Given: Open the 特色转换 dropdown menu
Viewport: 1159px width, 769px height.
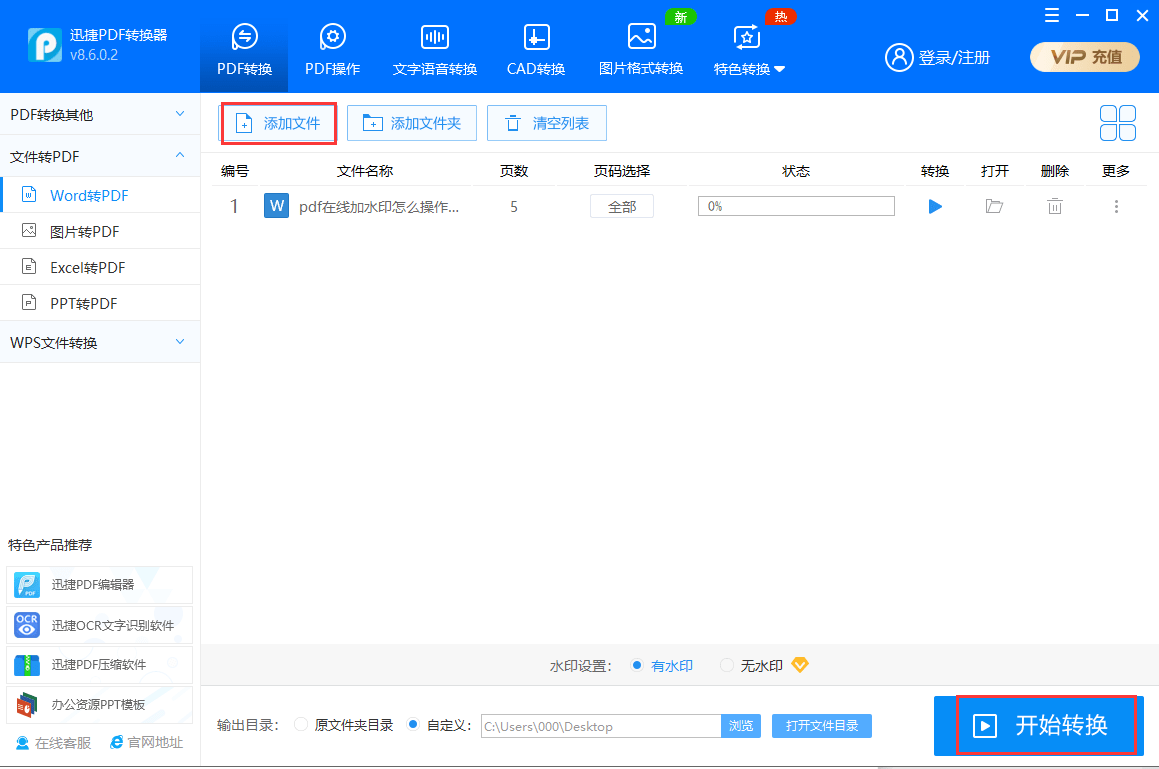Looking at the screenshot, I should coord(749,50).
